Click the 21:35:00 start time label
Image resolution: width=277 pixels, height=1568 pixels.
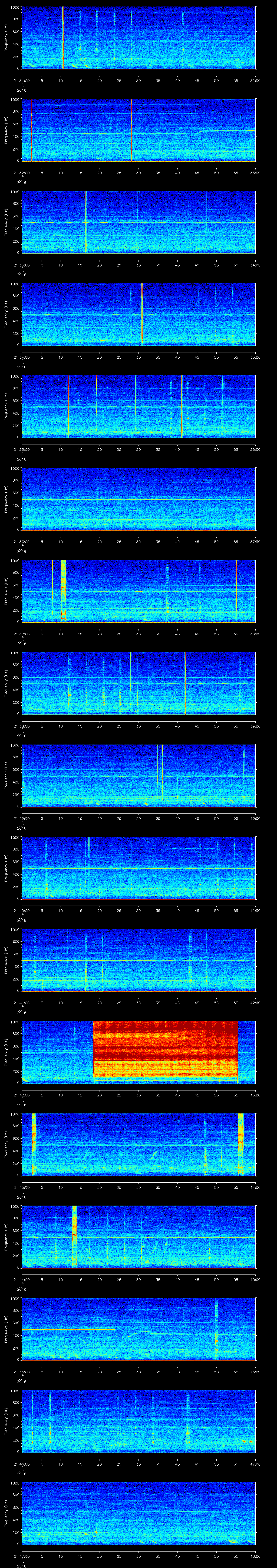[21, 449]
